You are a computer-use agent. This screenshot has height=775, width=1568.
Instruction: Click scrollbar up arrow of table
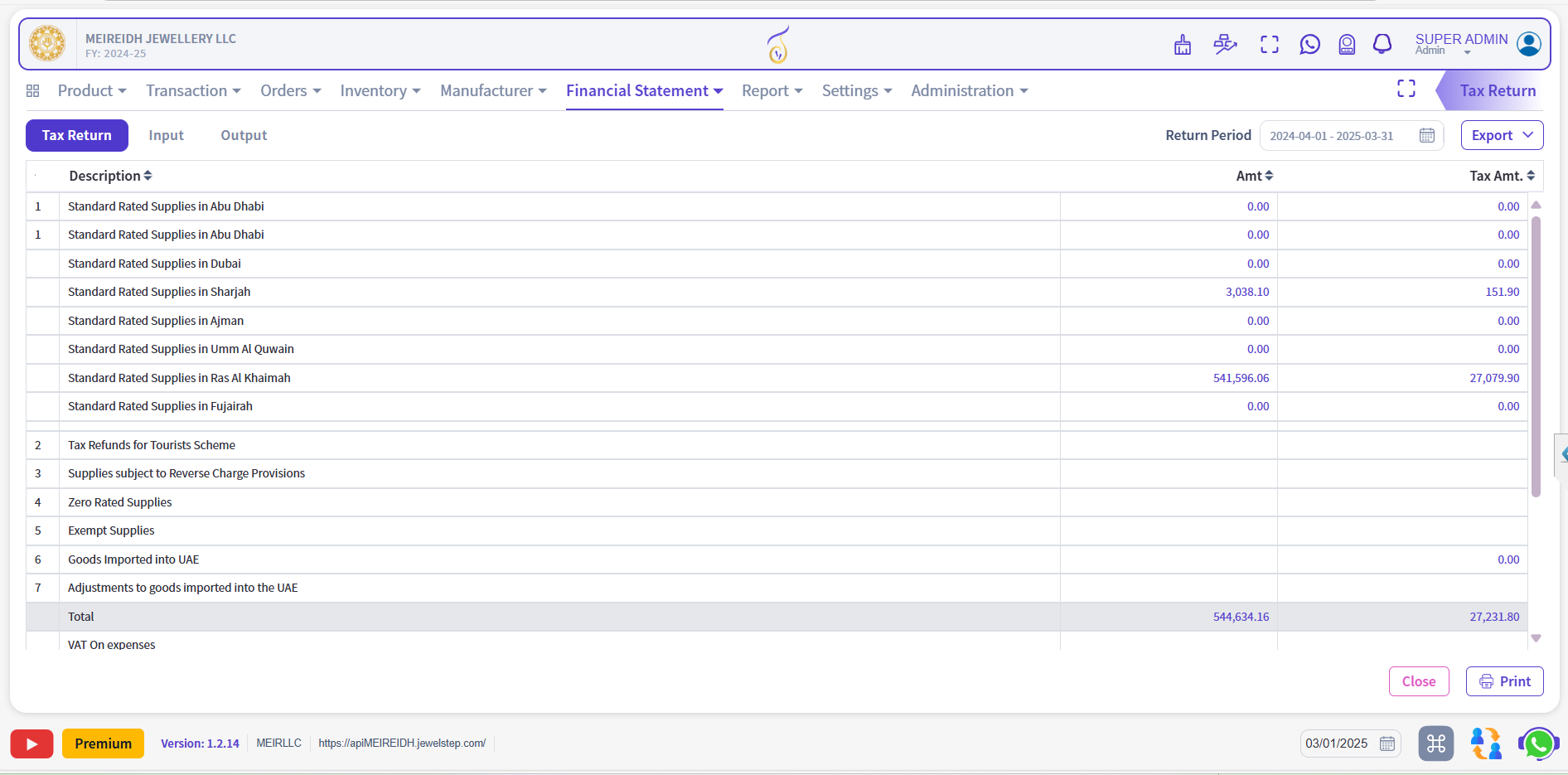1536,205
